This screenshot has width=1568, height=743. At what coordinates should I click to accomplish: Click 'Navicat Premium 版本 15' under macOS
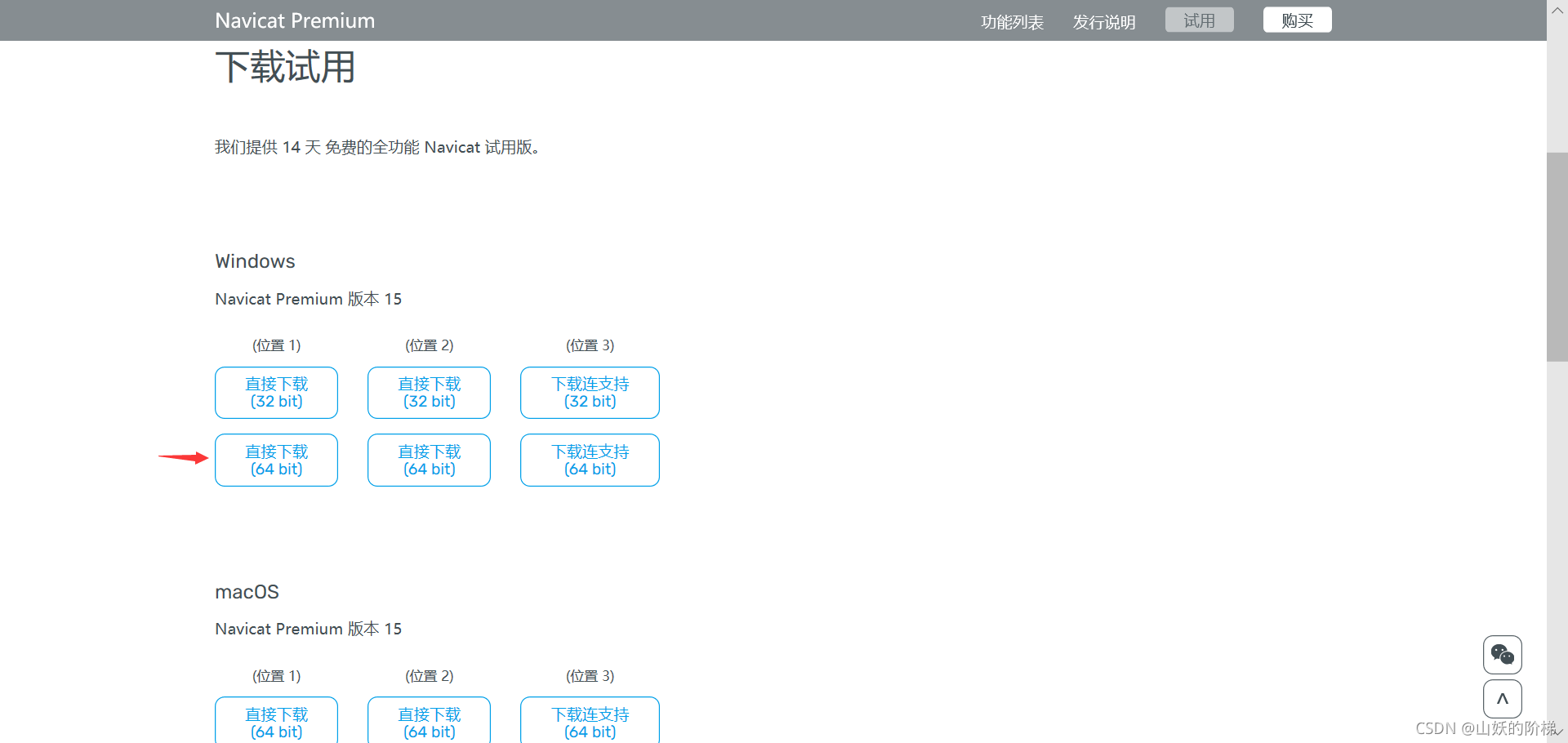coord(308,629)
